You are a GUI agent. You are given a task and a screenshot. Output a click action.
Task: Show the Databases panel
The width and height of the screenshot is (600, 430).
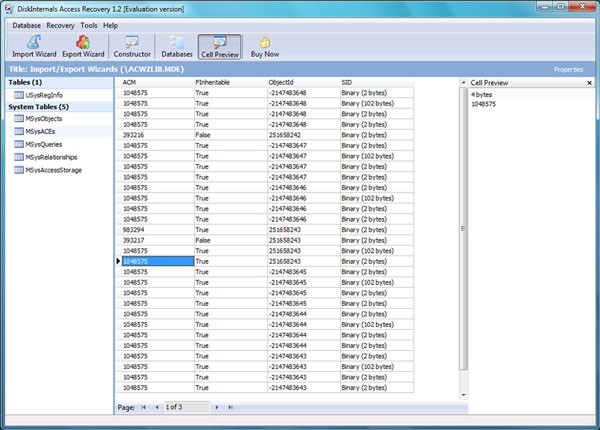tap(177, 46)
